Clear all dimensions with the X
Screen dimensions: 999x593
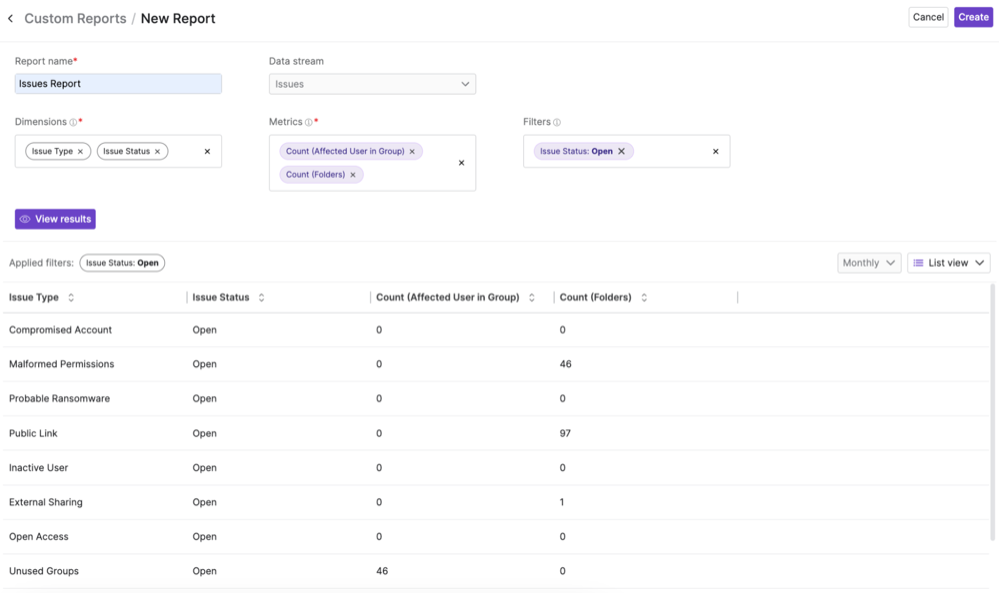tap(207, 152)
